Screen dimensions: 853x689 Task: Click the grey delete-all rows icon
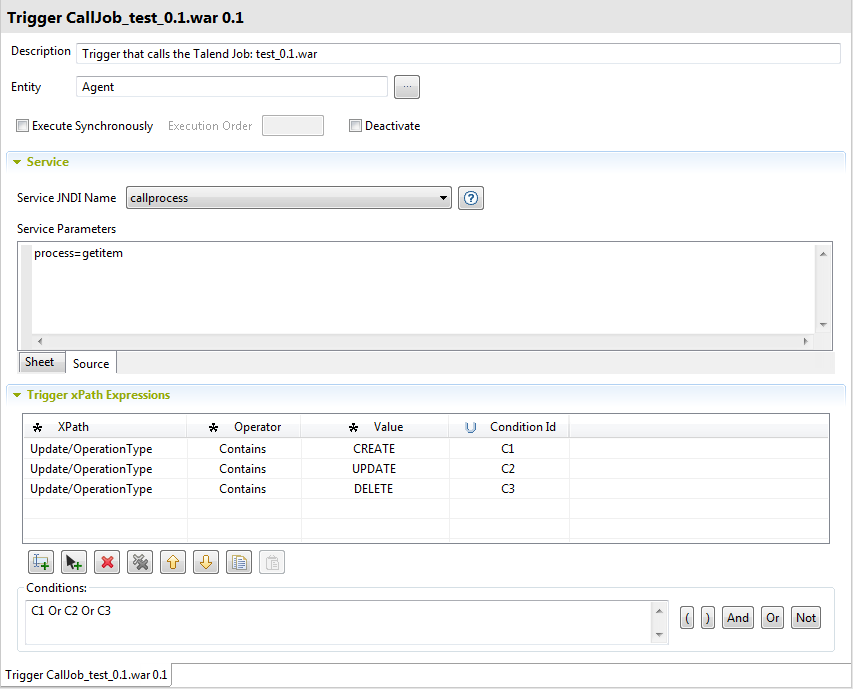tap(140, 562)
